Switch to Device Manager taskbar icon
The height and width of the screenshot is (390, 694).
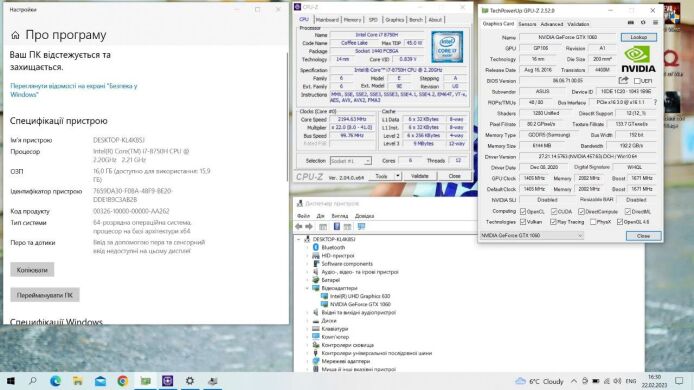213,381
